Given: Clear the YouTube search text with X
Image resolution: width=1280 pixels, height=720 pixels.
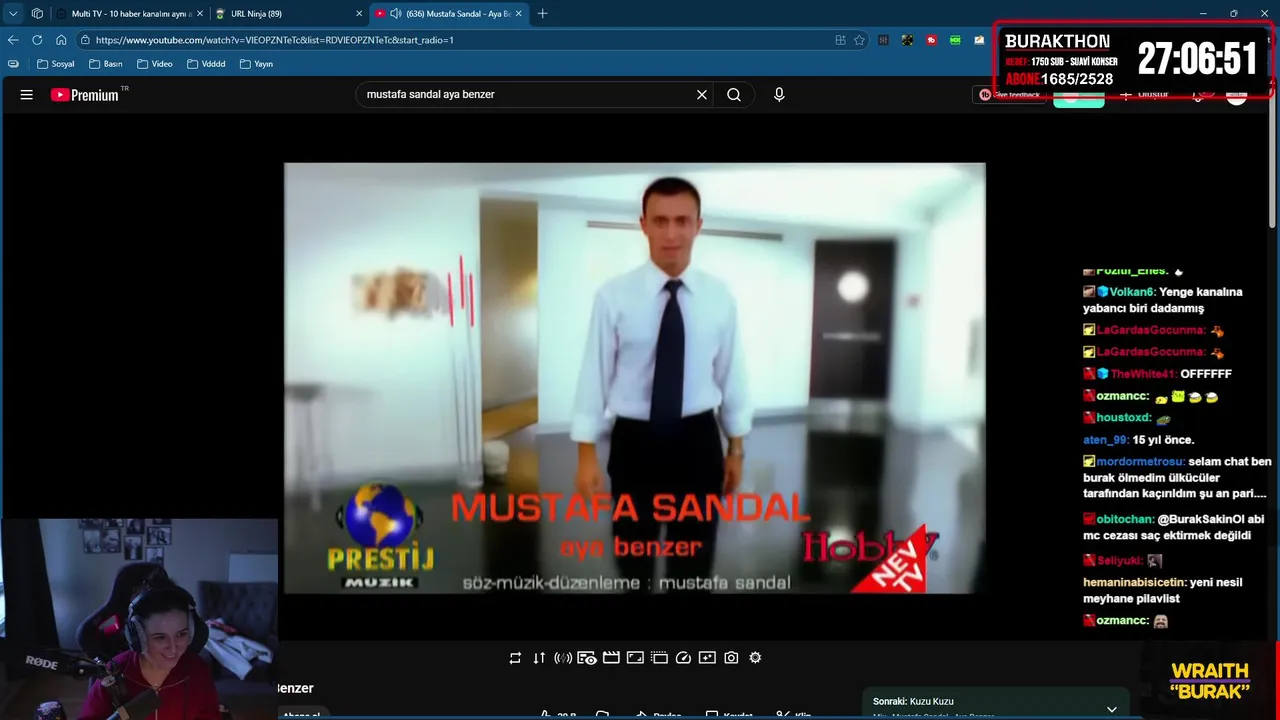Looking at the screenshot, I should pyautogui.click(x=702, y=95).
